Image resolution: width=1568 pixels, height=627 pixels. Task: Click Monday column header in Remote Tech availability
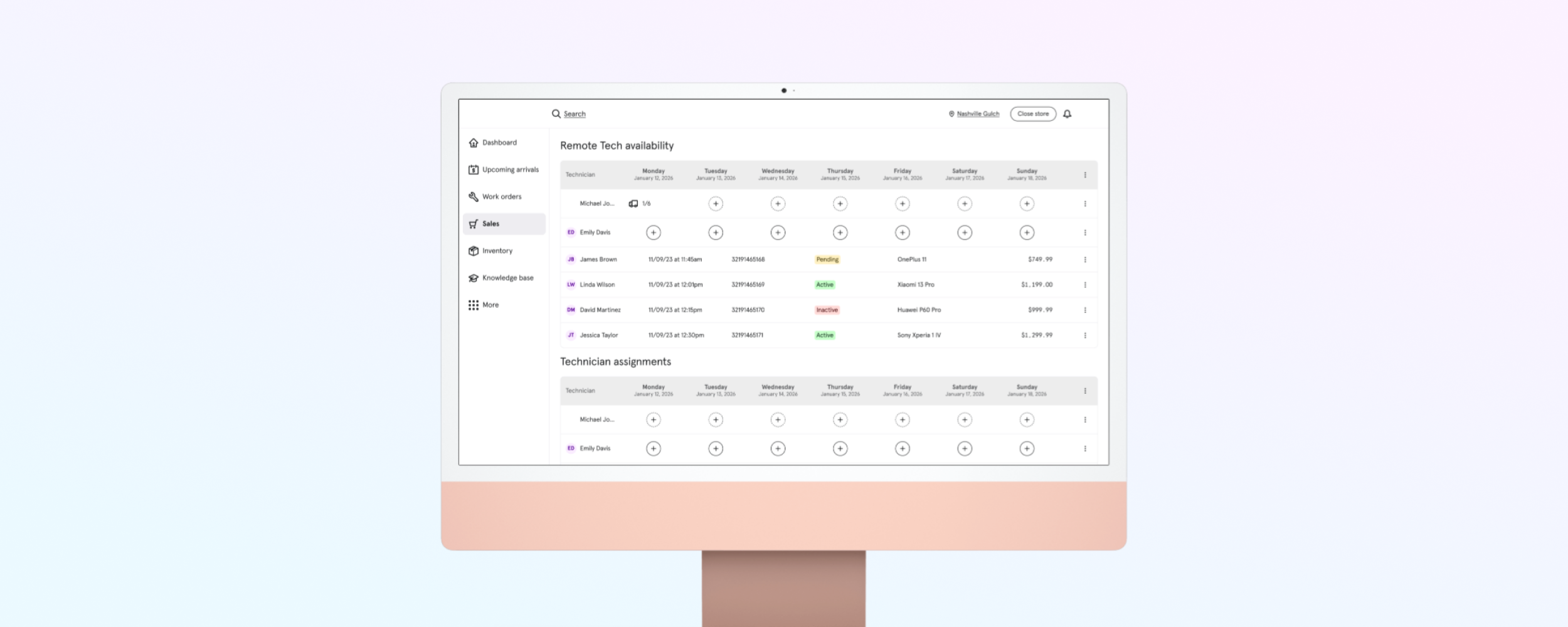tap(653, 174)
